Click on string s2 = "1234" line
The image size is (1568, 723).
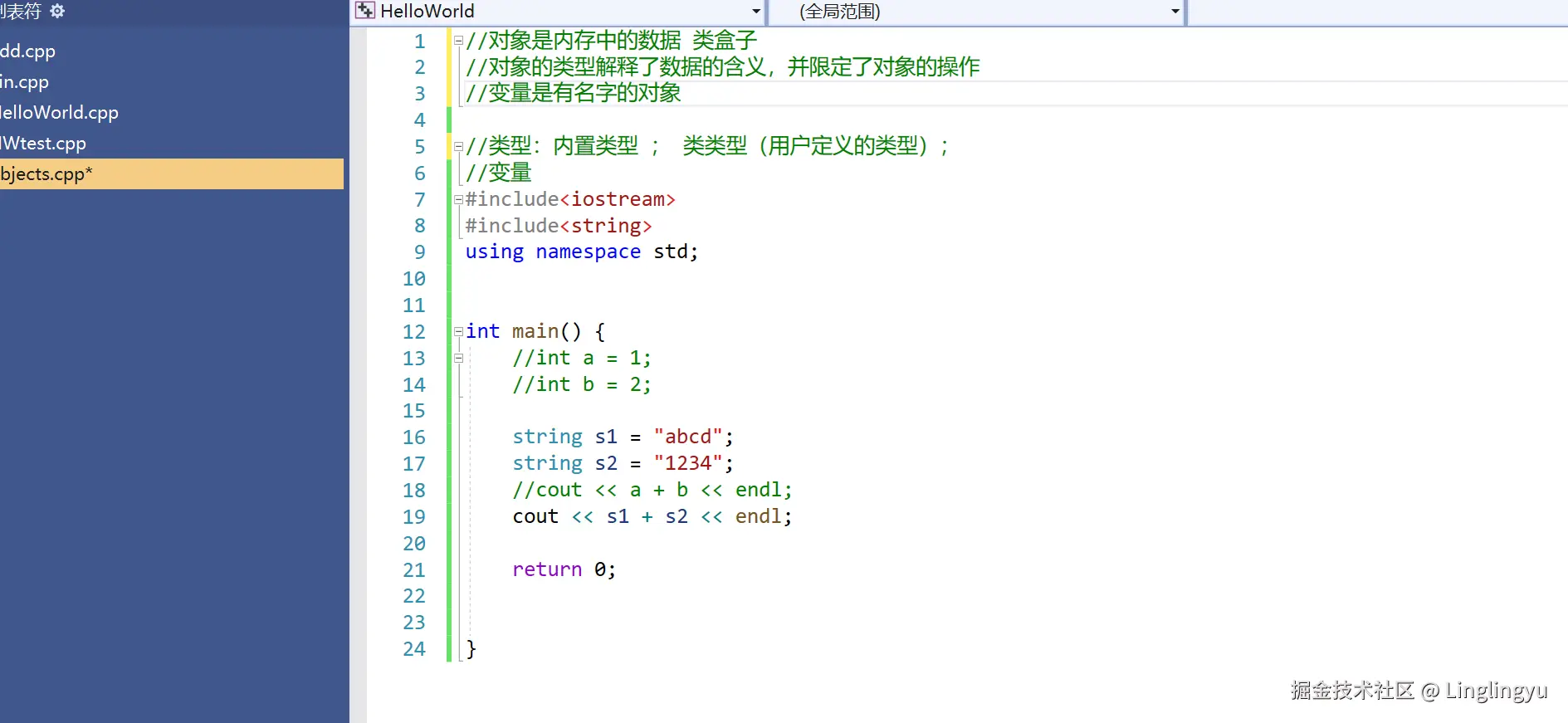click(x=623, y=463)
